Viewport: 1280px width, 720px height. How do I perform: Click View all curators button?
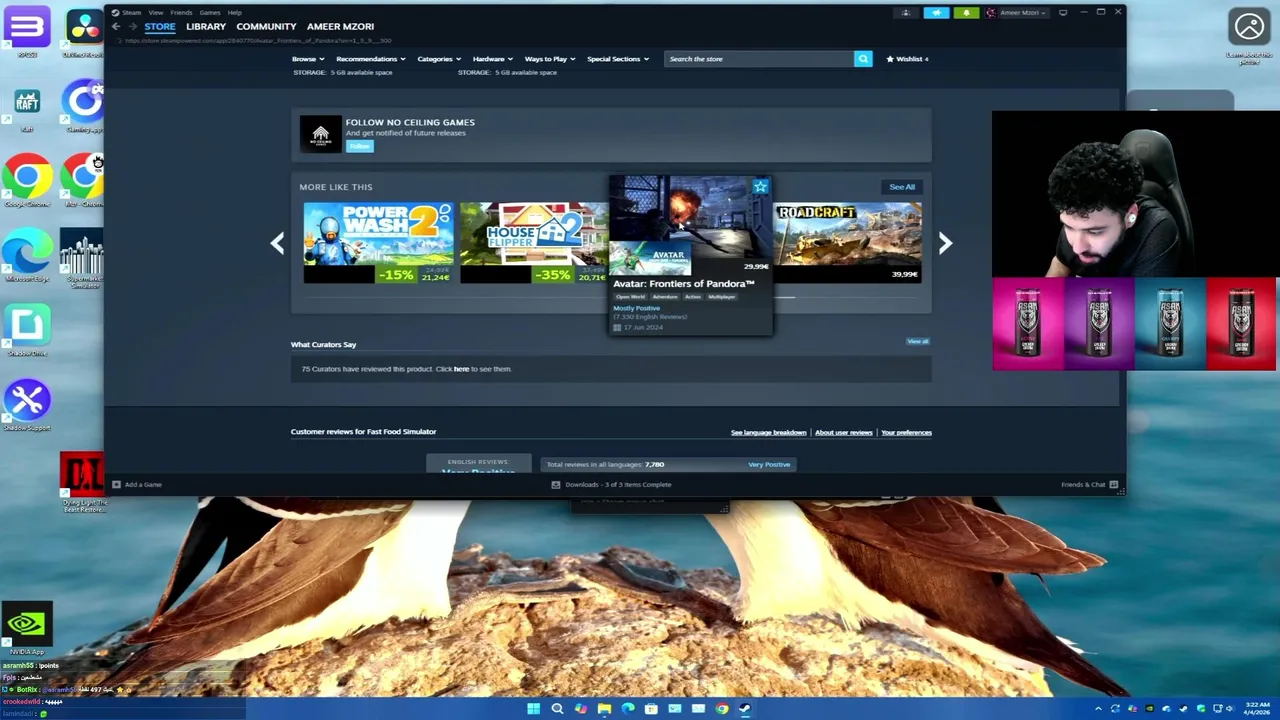click(x=918, y=342)
